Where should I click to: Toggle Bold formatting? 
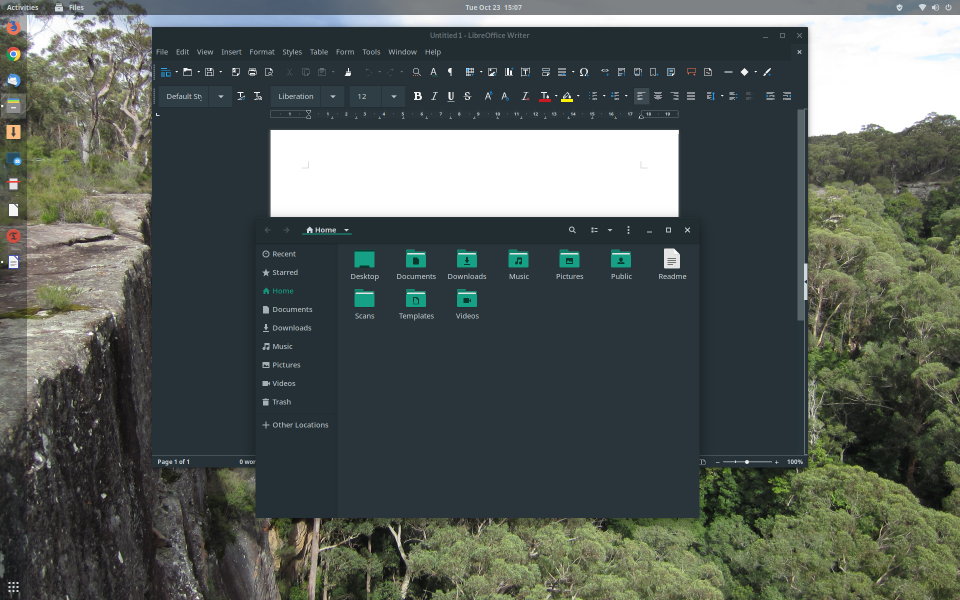[x=418, y=97]
